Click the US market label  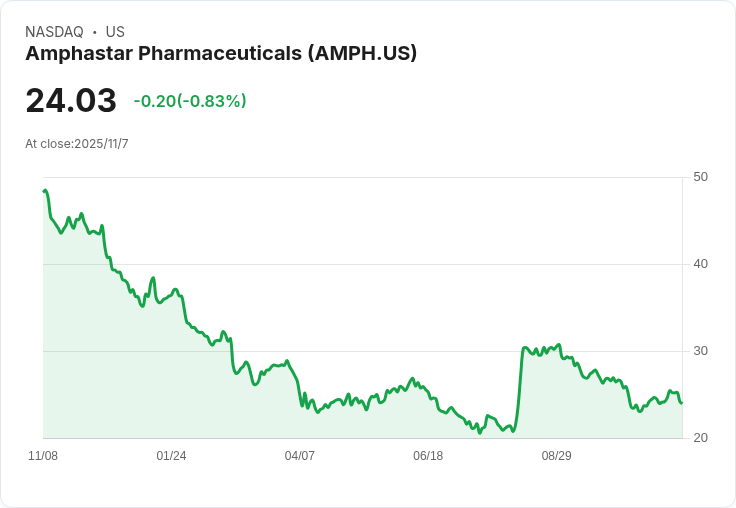pos(115,32)
